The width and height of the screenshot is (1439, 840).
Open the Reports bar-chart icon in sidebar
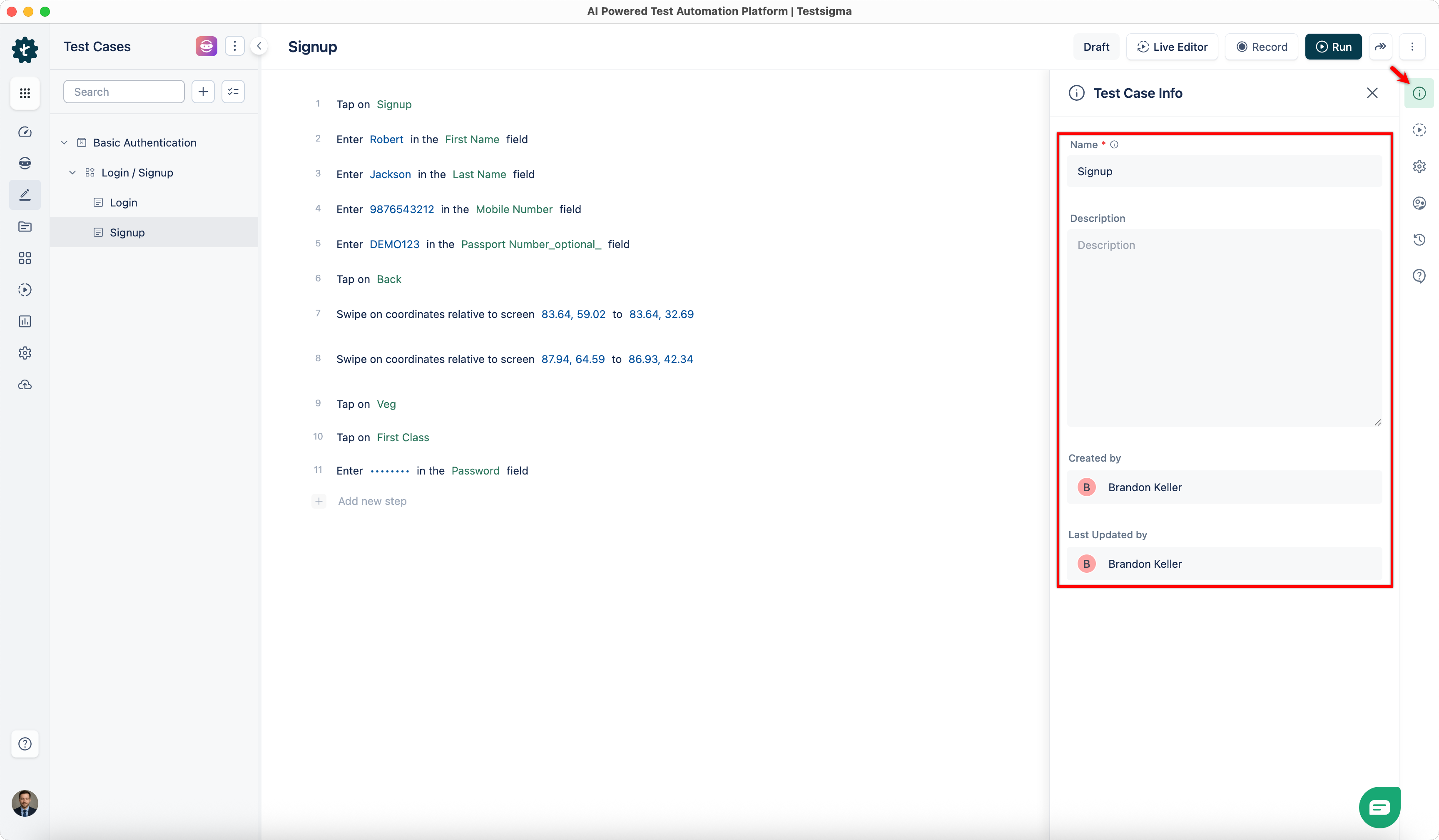25,321
